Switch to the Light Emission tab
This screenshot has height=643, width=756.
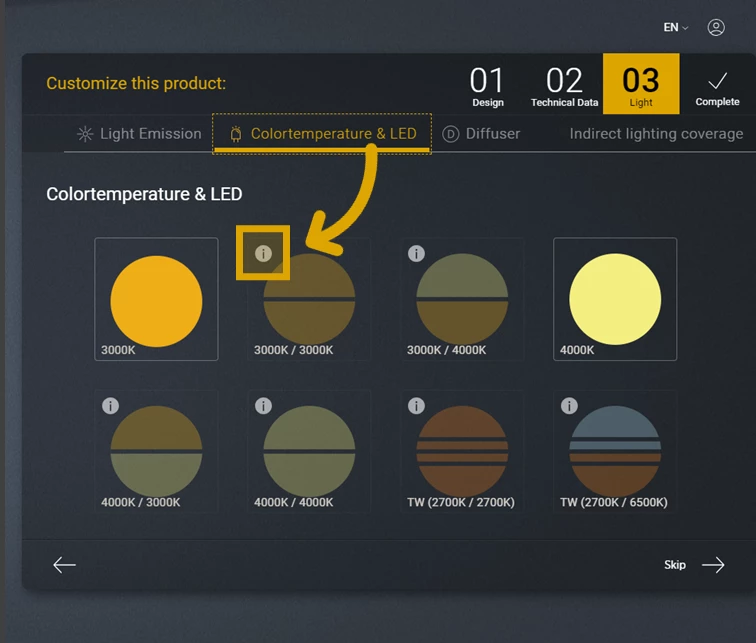pos(139,134)
